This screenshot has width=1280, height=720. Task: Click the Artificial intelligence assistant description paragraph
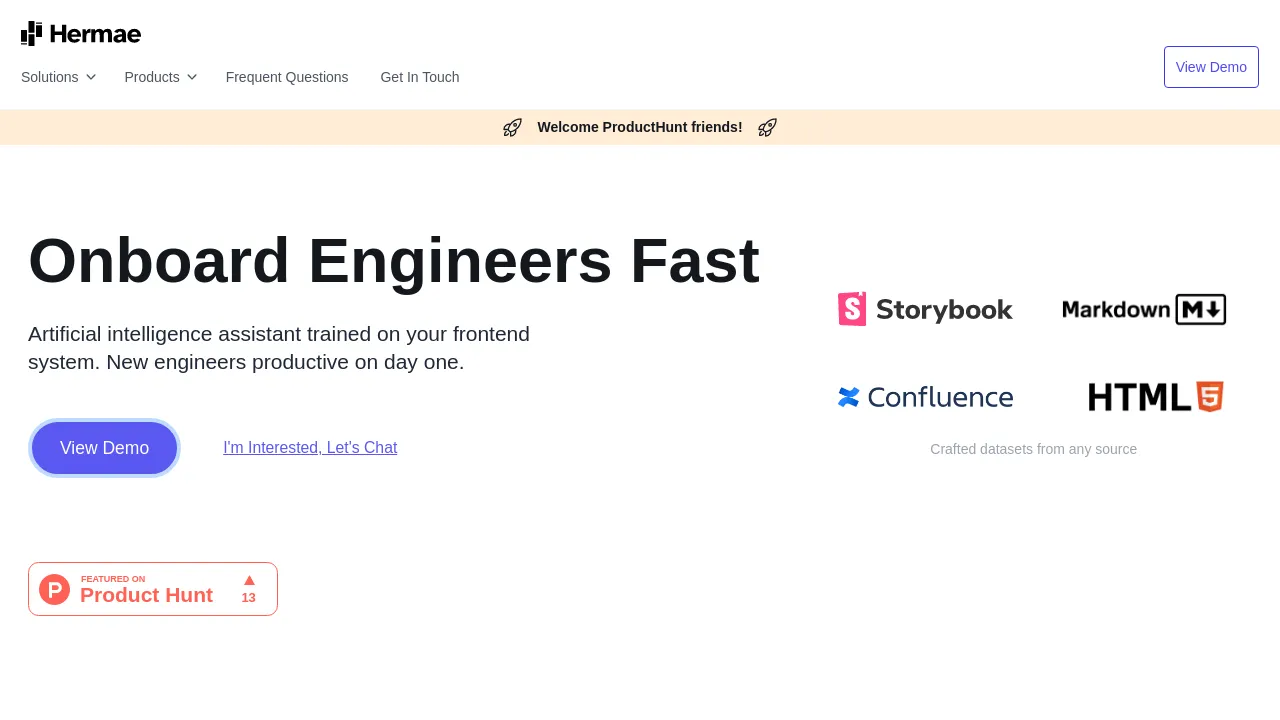click(x=279, y=348)
